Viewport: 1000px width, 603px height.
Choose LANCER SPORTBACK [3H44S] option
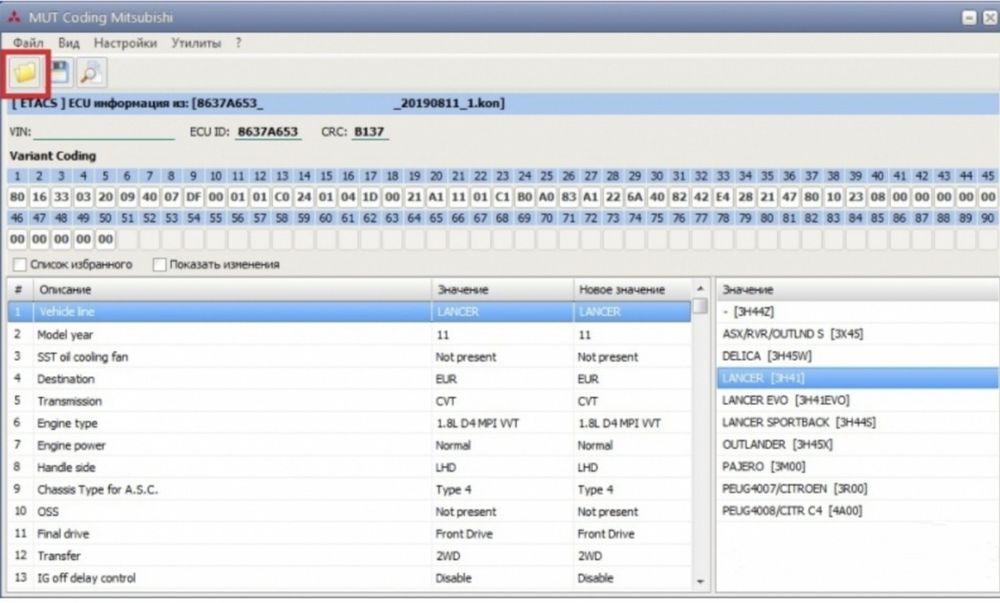(857, 423)
